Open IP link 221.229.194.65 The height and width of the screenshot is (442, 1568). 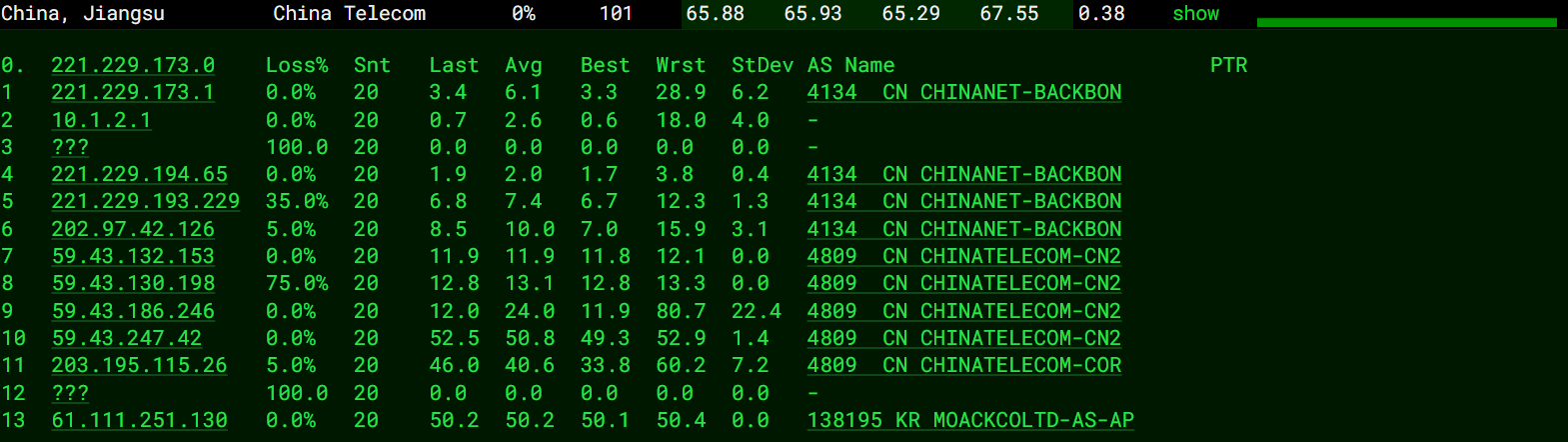[139, 174]
